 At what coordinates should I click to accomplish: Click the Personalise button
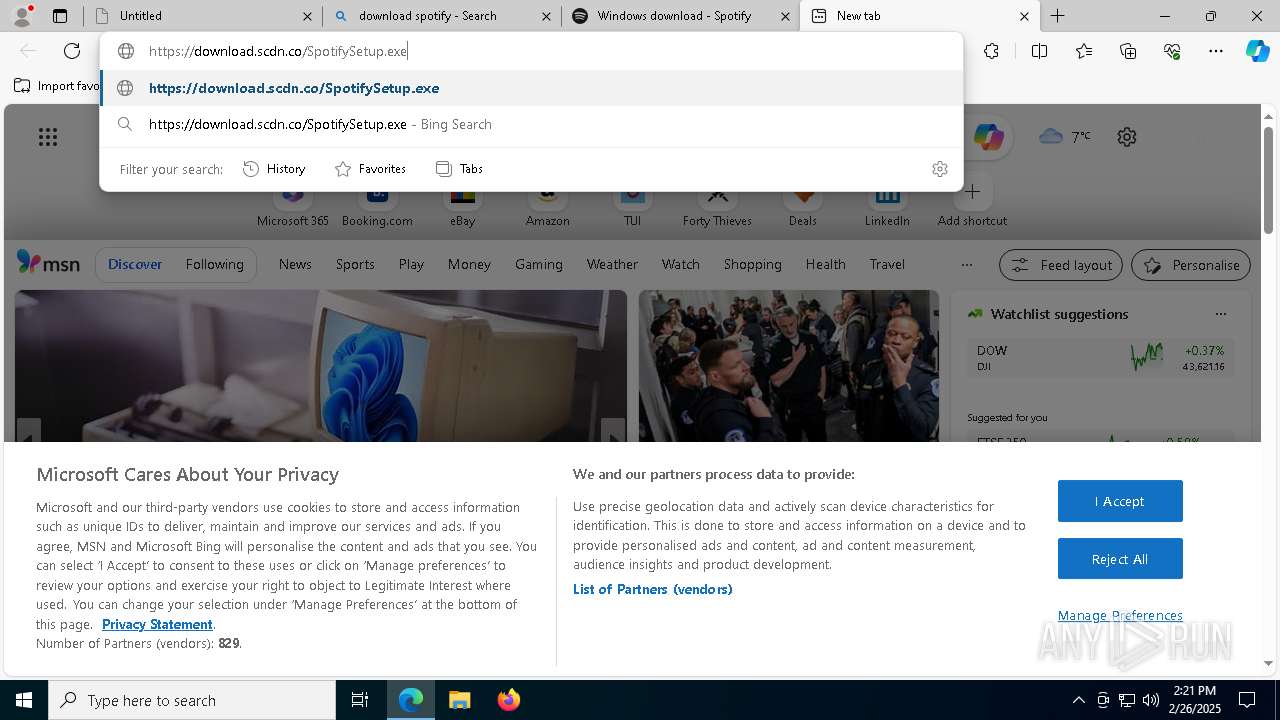click(1191, 265)
